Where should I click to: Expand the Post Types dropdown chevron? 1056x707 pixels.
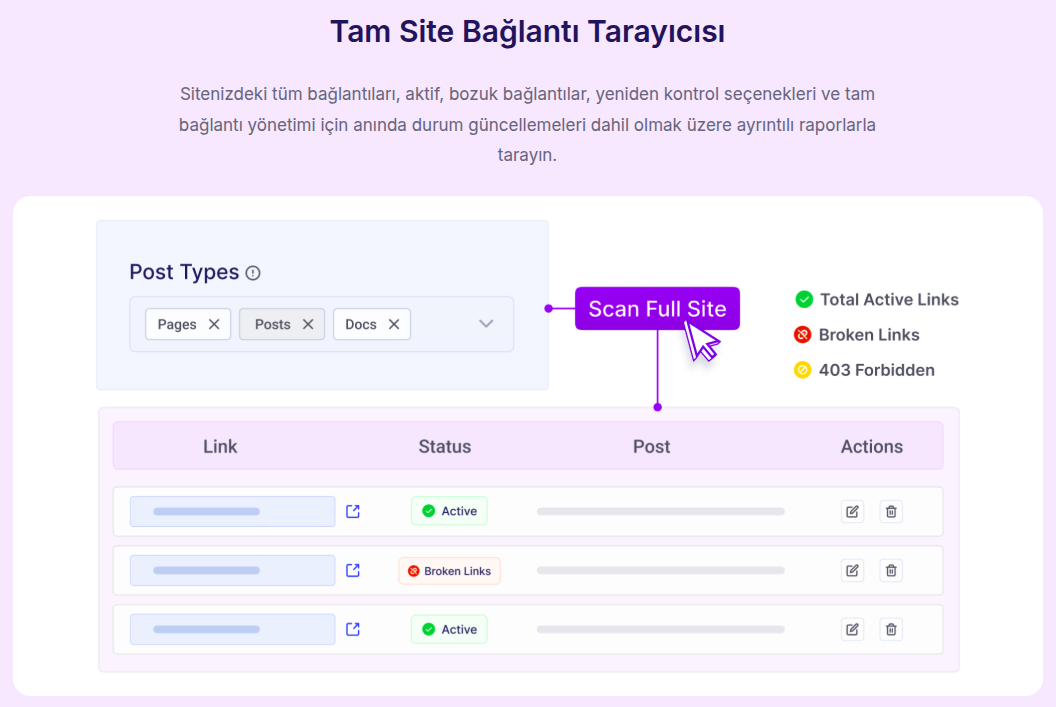(486, 324)
